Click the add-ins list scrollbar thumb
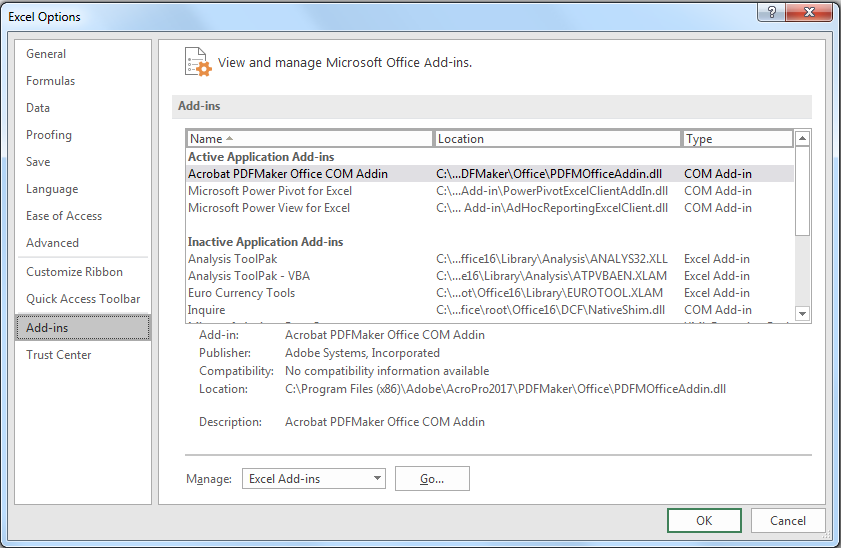 click(x=802, y=191)
